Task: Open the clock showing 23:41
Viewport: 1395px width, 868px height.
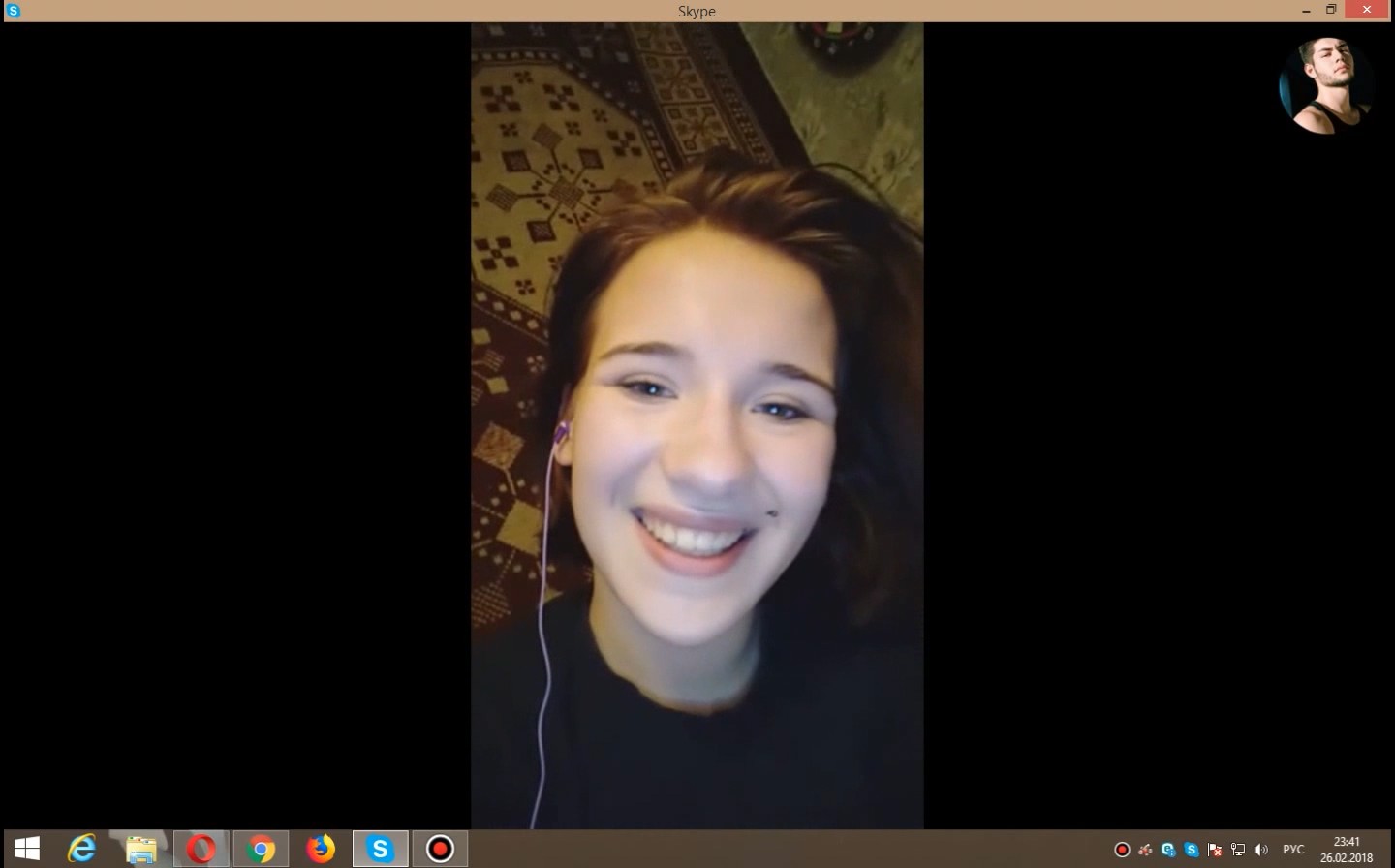Action: pos(1347,850)
